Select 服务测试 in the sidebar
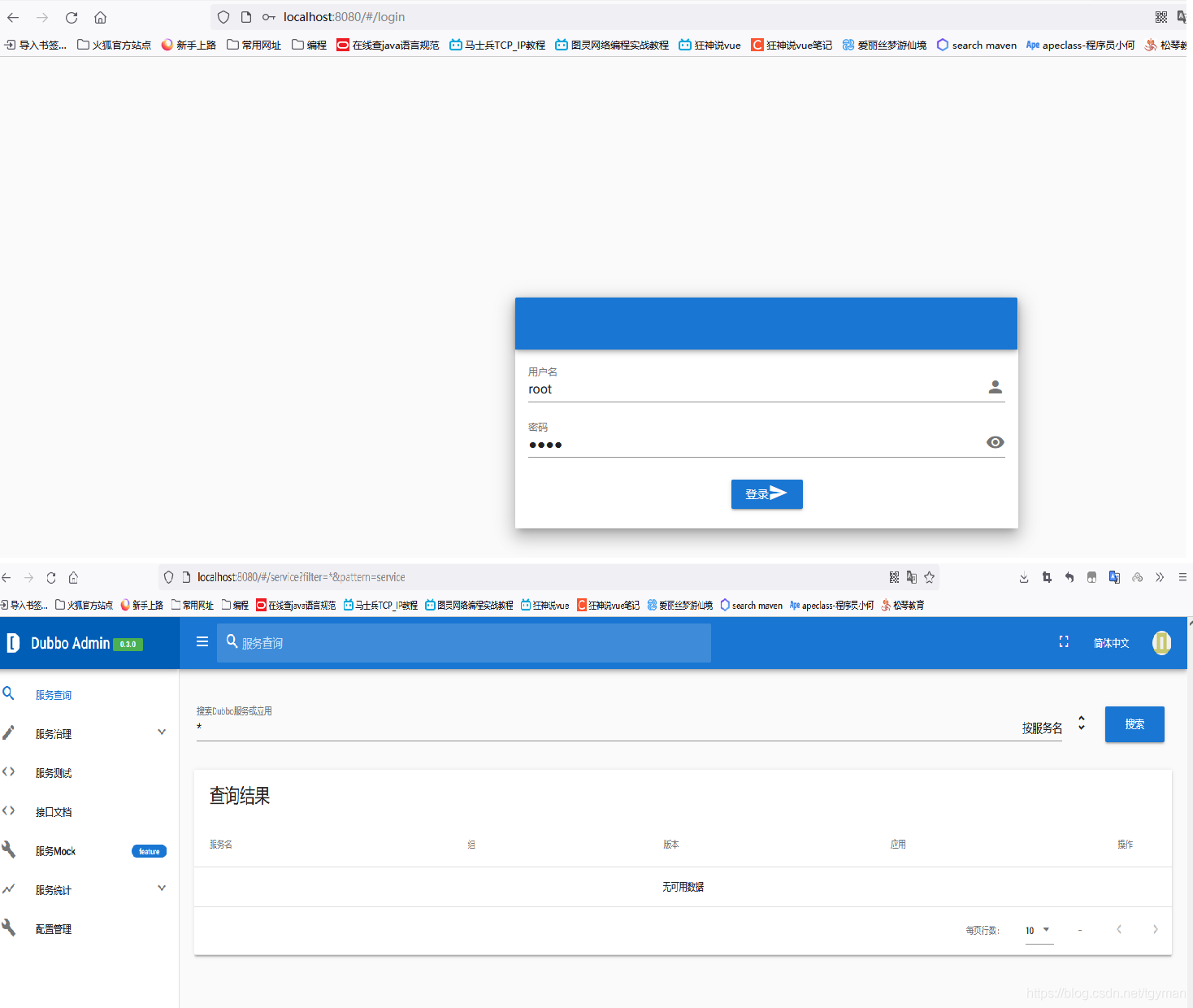This screenshot has width=1193, height=1008. tap(89, 773)
